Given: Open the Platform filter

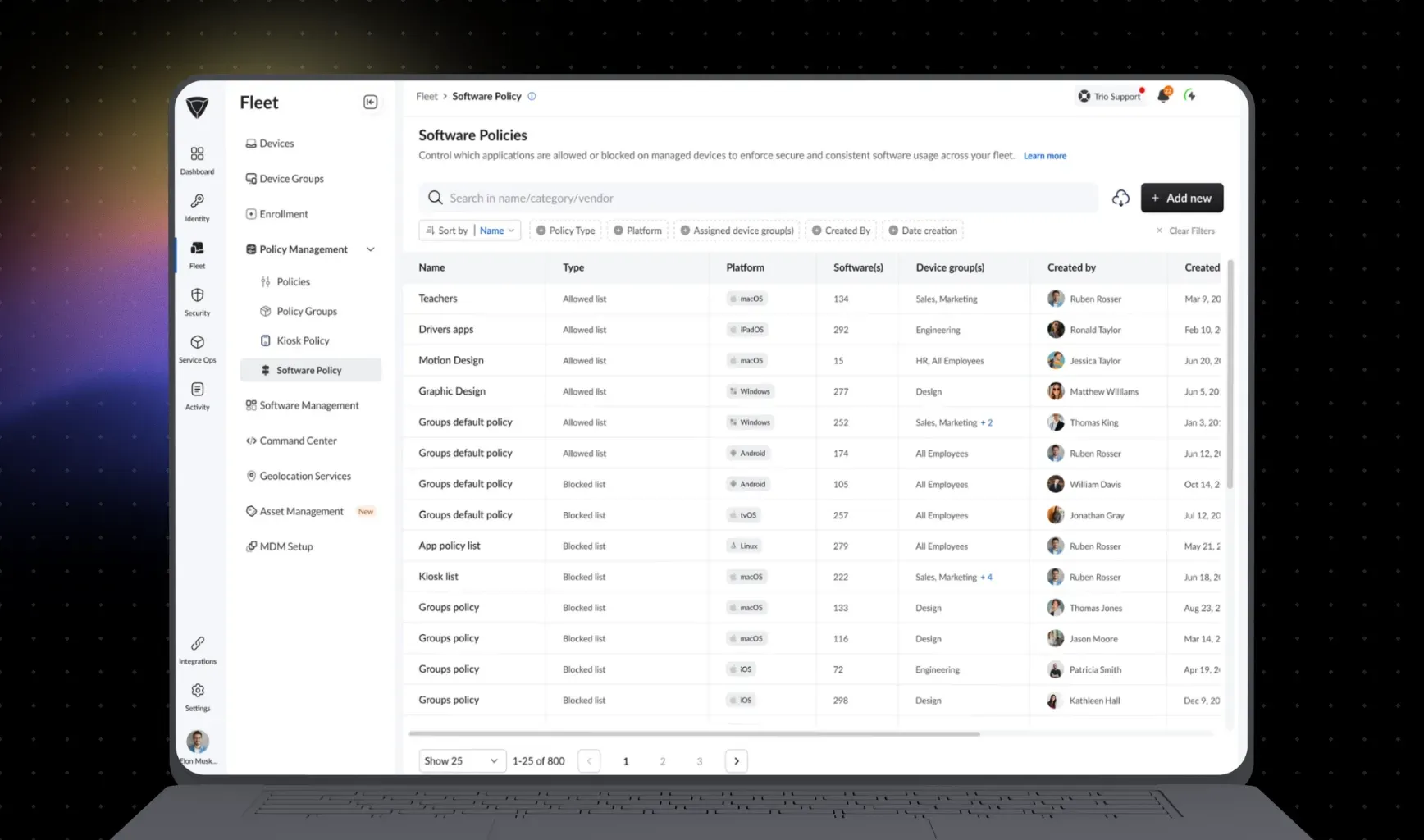Looking at the screenshot, I should point(637,231).
